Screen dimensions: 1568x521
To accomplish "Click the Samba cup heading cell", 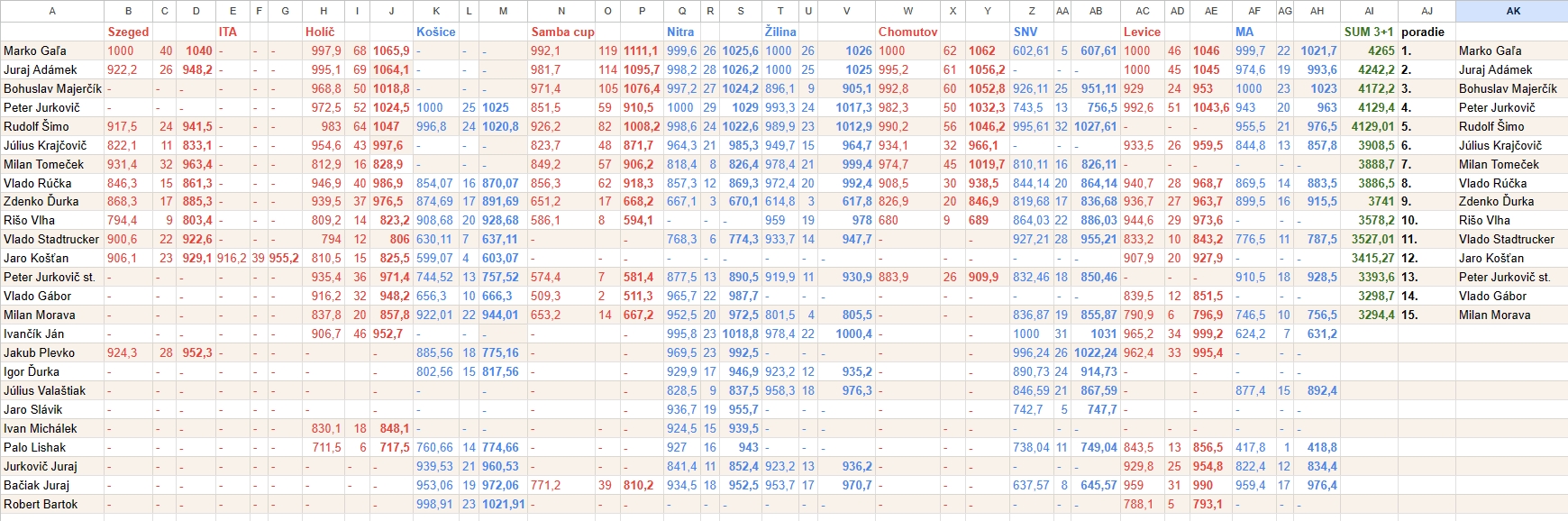I will (x=561, y=32).
